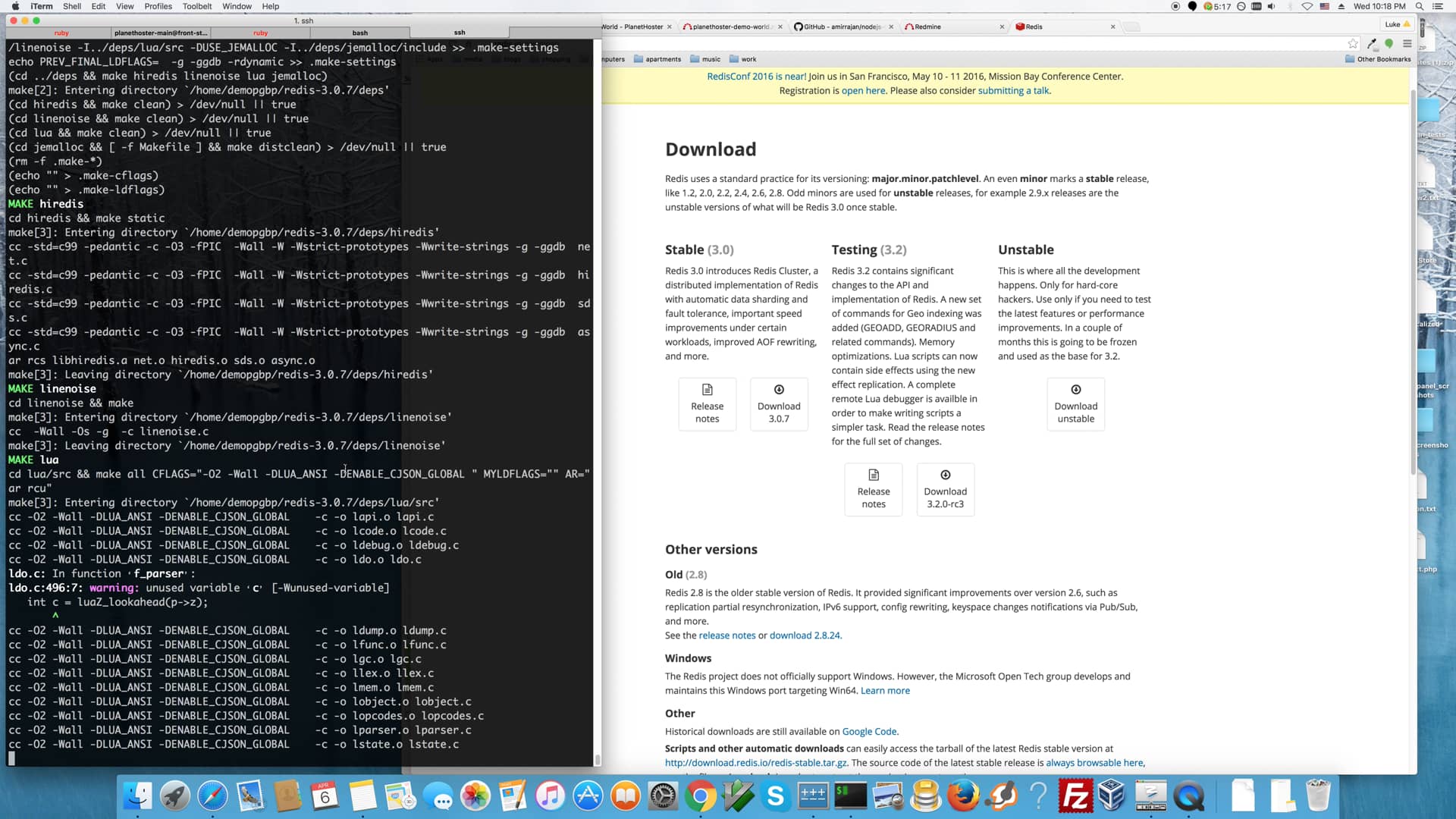Viewport: 1456px width, 819px height.
Task: Launch Firefox from the Dock
Action: 963,796
